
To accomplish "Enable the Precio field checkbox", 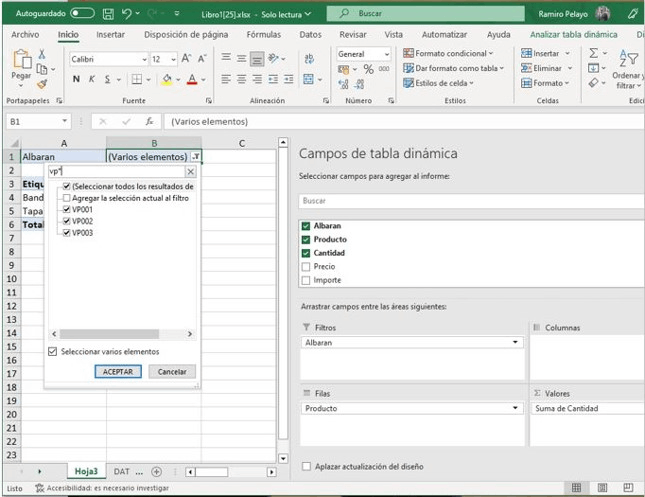I will click(306, 267).
